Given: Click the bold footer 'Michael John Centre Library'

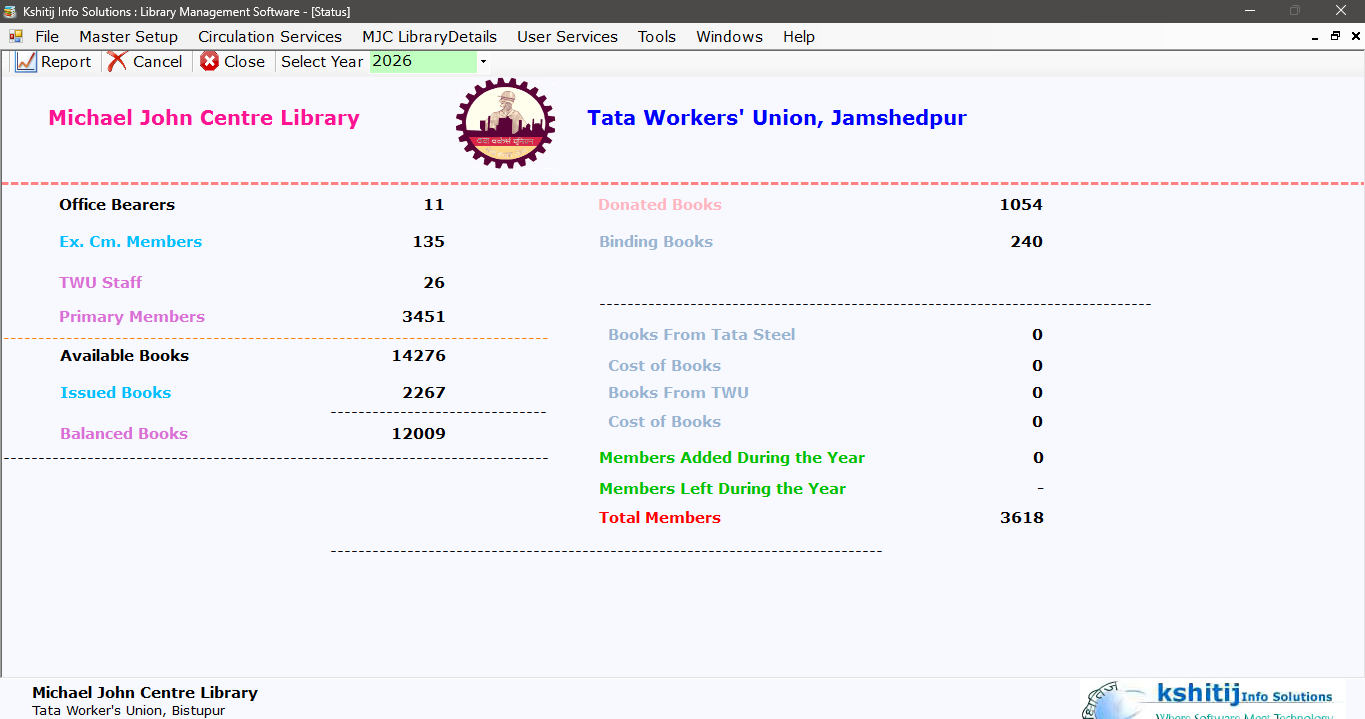Looking at the screenshot, I should pyautogui.click(x=145, y=693).
